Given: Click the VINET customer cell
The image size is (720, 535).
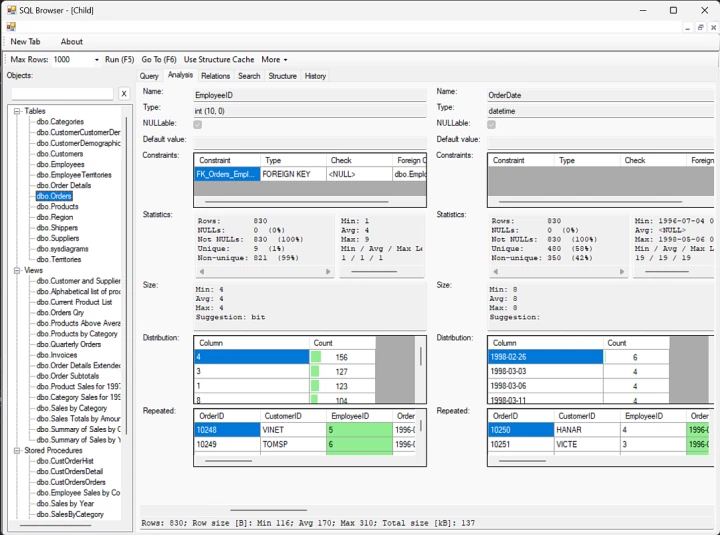Looking at the screenshot, I should point(293,430).
